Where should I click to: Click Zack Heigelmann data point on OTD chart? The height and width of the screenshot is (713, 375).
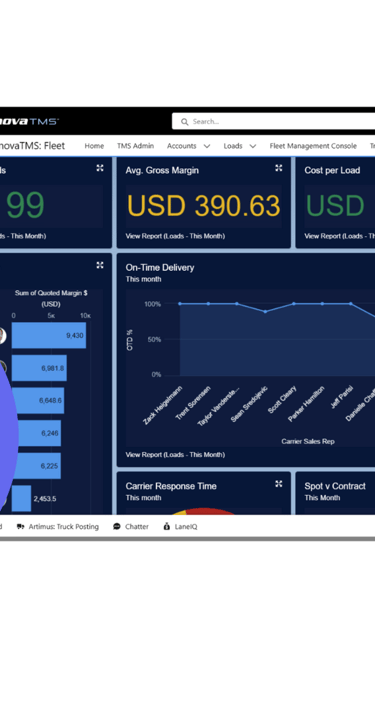pos(180,303)
